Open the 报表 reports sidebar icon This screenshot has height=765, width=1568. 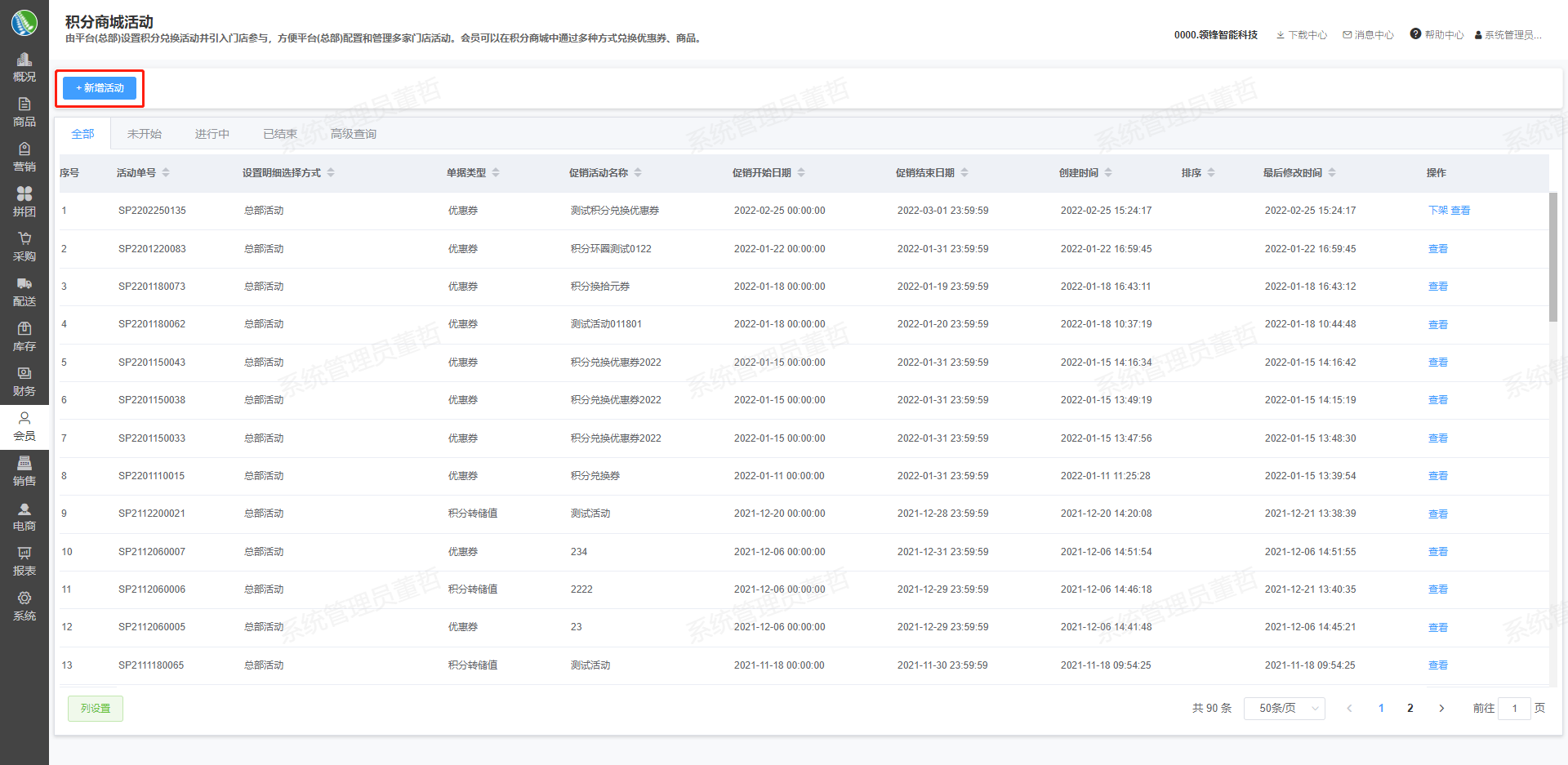click(24, 554)
